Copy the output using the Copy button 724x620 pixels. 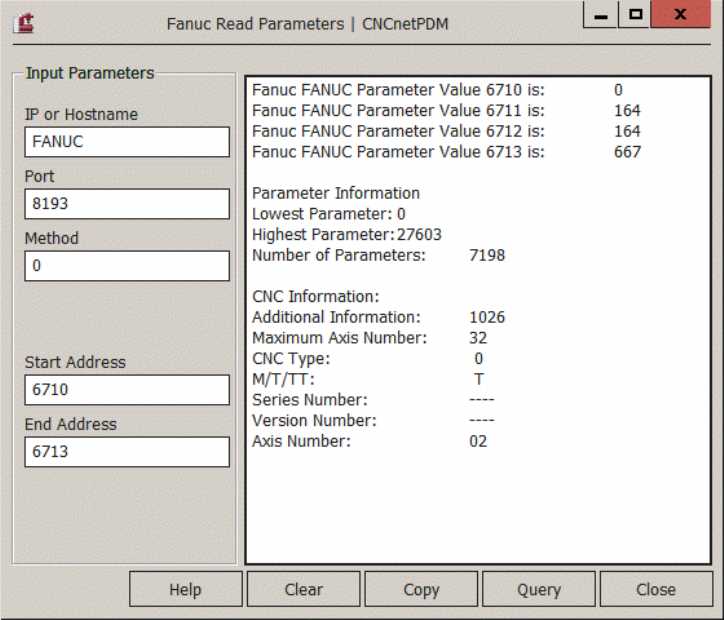point(421,589)
